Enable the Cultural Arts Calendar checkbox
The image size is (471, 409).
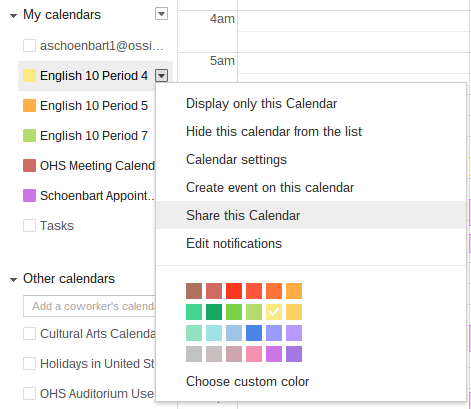pos(29,333)
